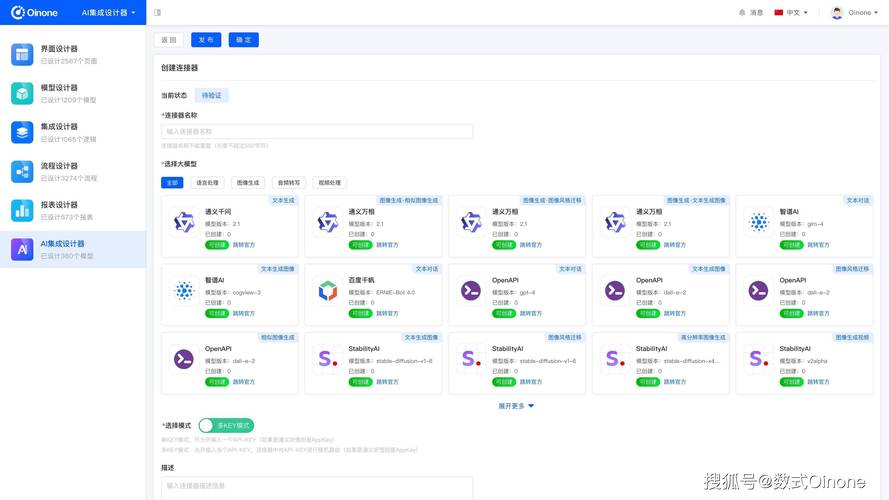Click the Oinone logo in header

[x=35, y=12]
